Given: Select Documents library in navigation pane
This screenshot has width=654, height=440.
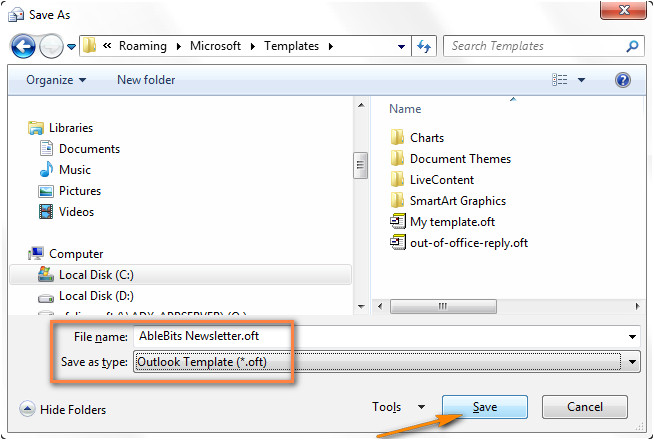Looking at the screenshot, I should (x=89, y=149).
